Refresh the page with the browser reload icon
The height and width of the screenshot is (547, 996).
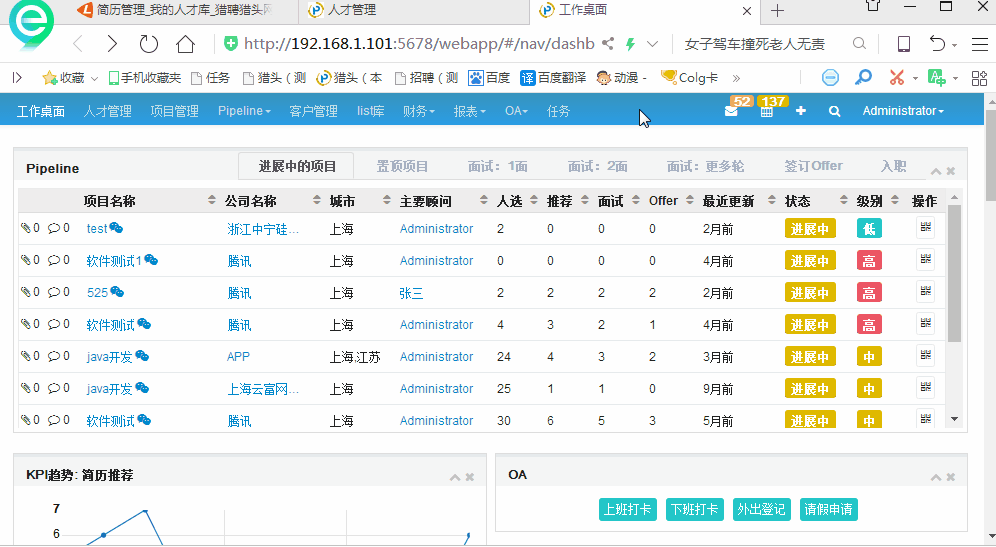[x=149, y=44]
